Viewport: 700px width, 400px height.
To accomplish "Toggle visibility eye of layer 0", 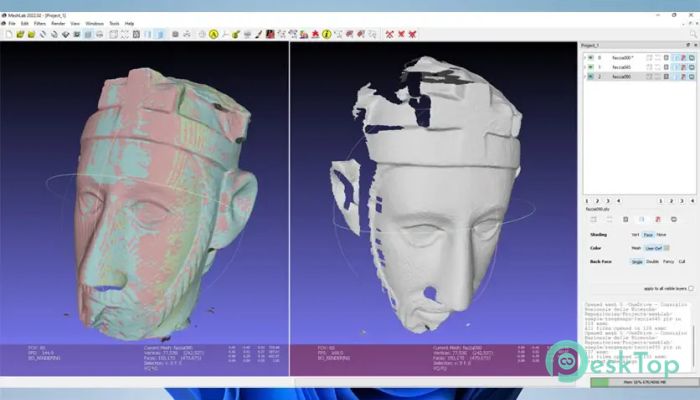I will (x=591, y=58).
